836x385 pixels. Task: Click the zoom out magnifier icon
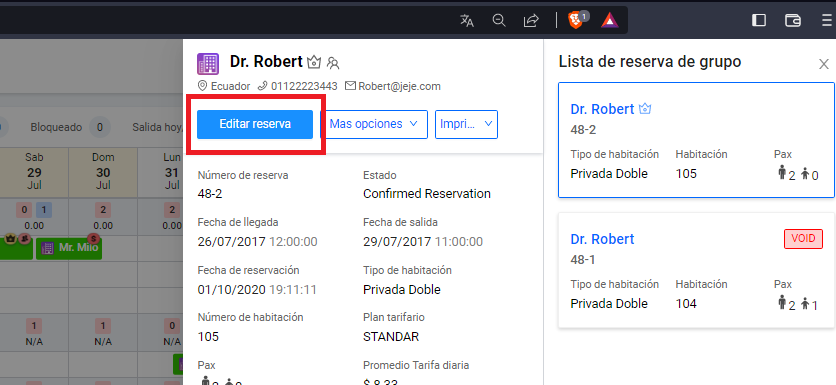tap(499, 21)
